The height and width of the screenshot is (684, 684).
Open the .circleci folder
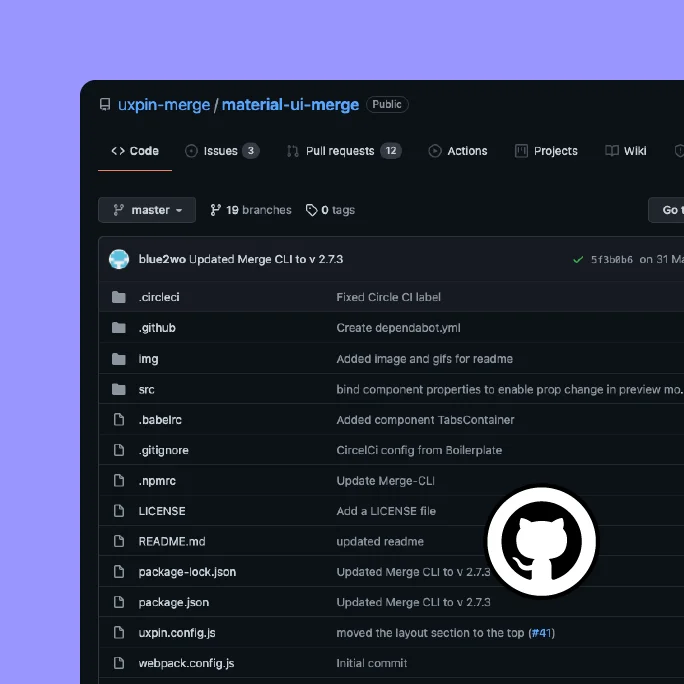click(x=159, y=297)
